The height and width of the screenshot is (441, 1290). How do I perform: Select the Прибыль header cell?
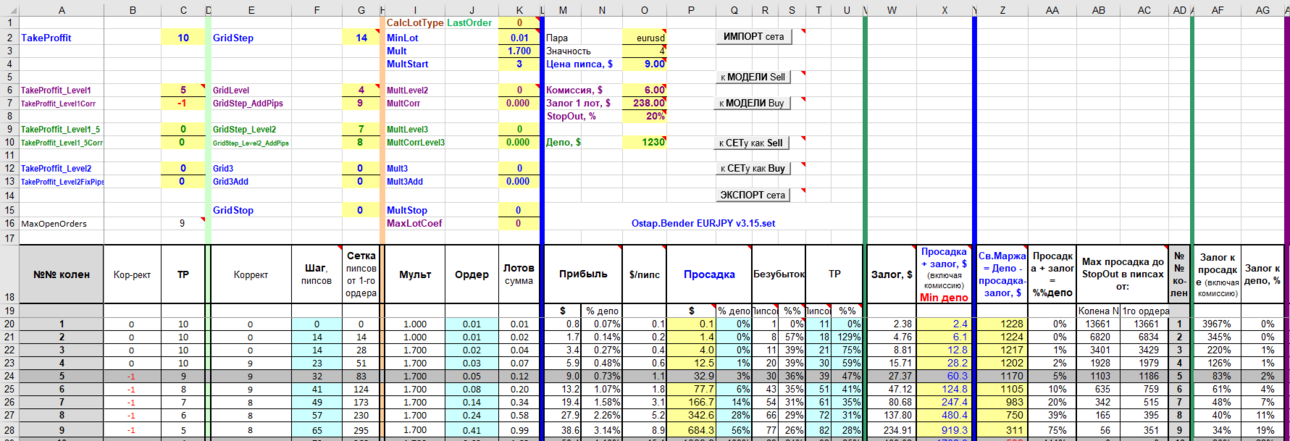pyautogui.click(x=582, y=274)
